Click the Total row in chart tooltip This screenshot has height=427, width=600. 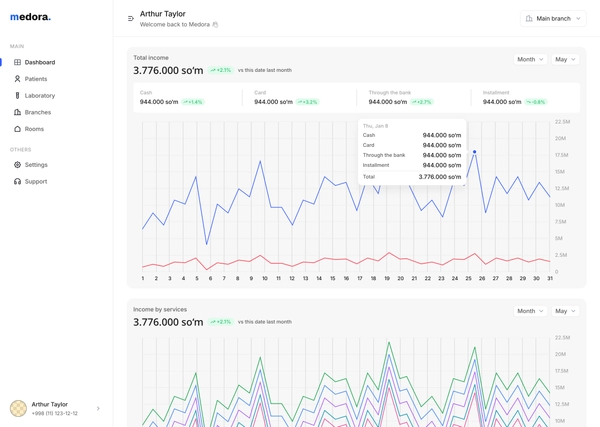coord(412,177)
